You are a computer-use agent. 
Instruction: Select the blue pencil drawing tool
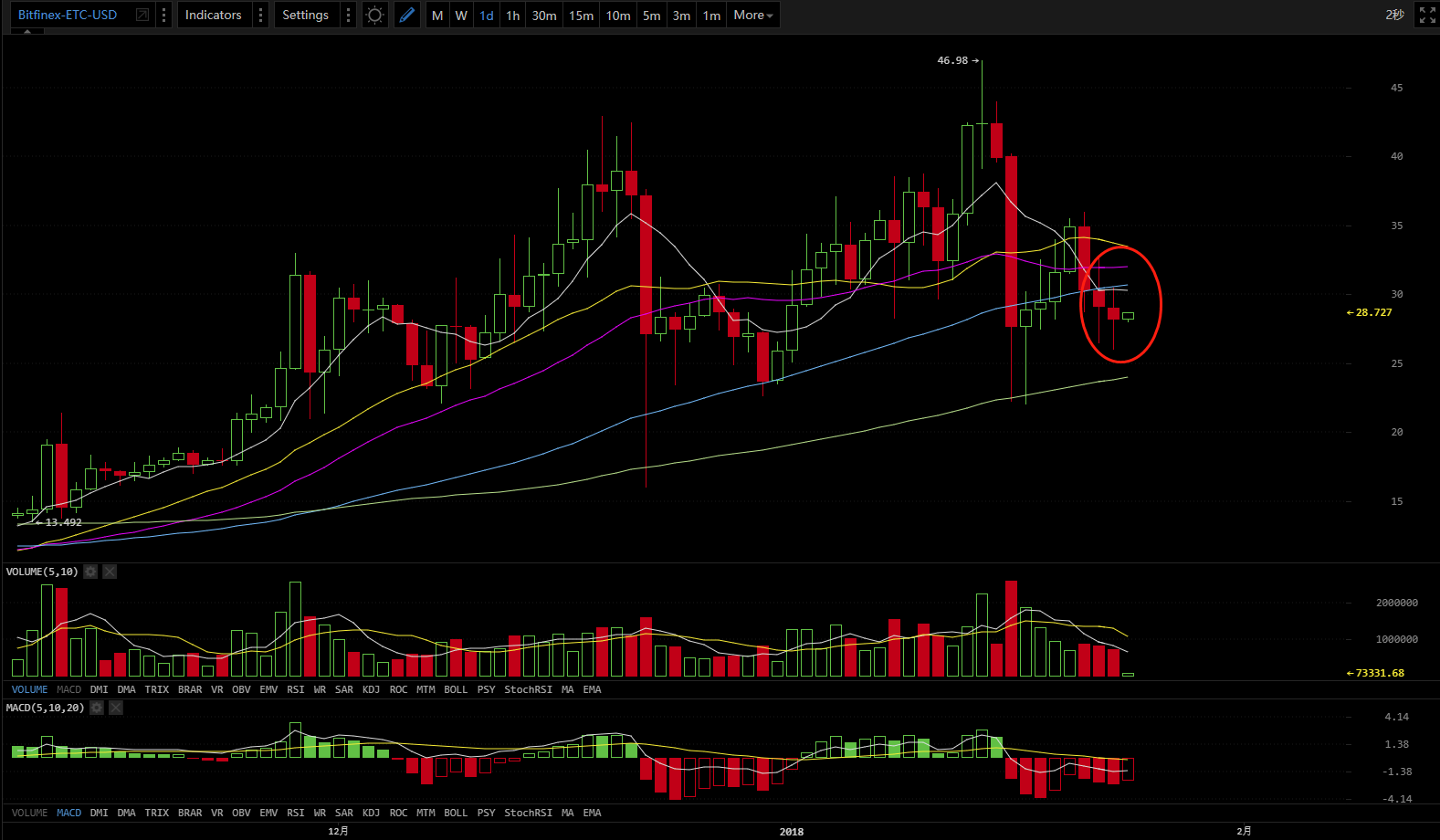407,16
